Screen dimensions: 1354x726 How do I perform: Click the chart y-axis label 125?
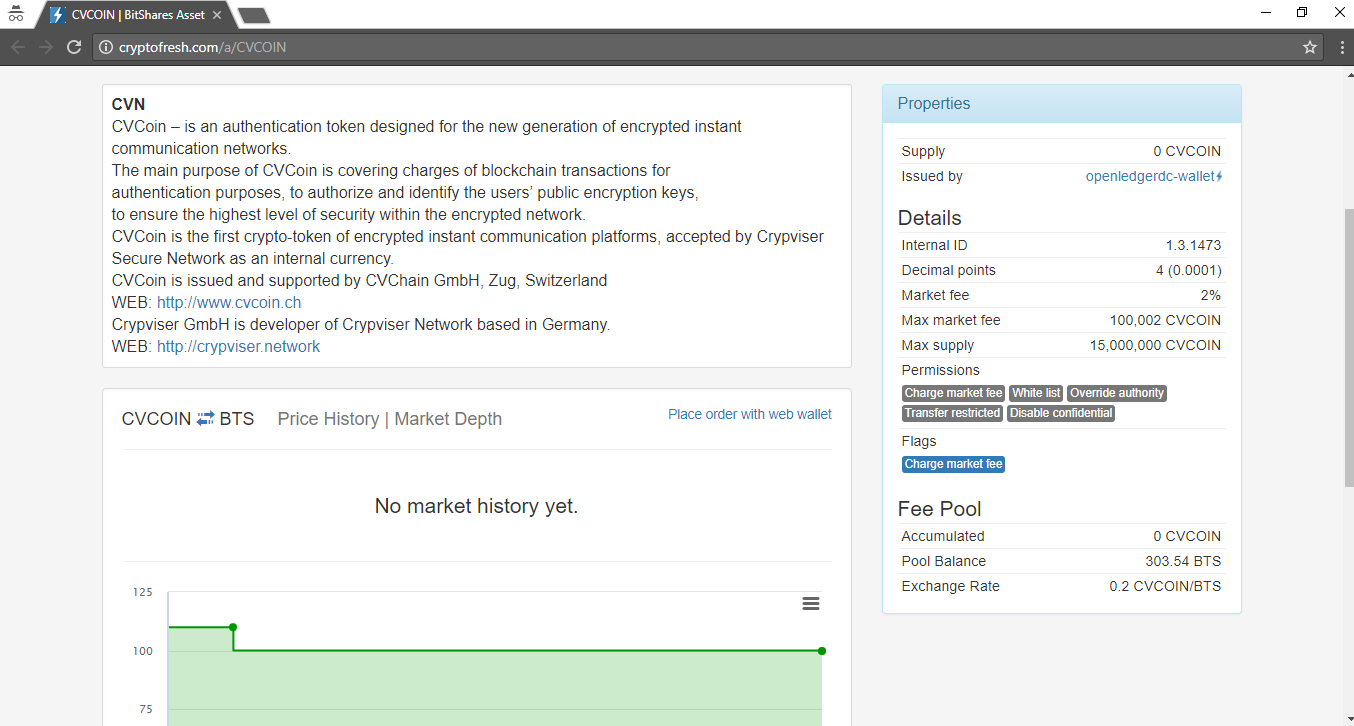[x=142, y=592]
